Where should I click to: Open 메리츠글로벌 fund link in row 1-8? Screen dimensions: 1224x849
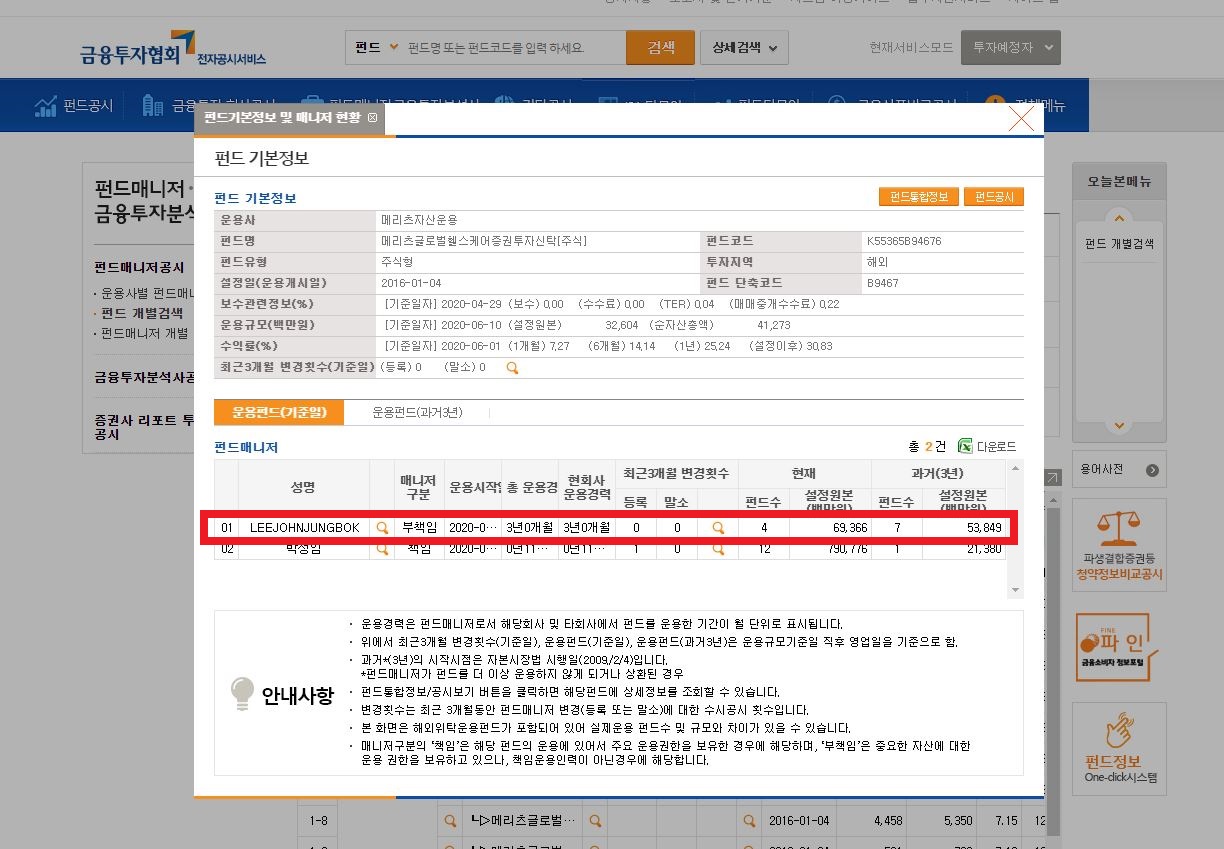pyautogui.click(x=523, y=821)
